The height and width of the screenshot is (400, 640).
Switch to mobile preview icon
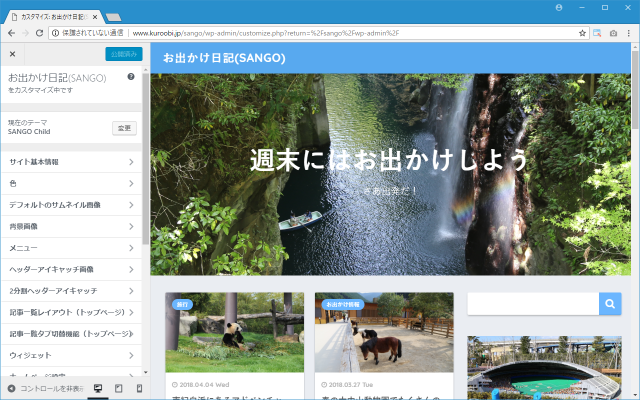(x=139, y=389)
